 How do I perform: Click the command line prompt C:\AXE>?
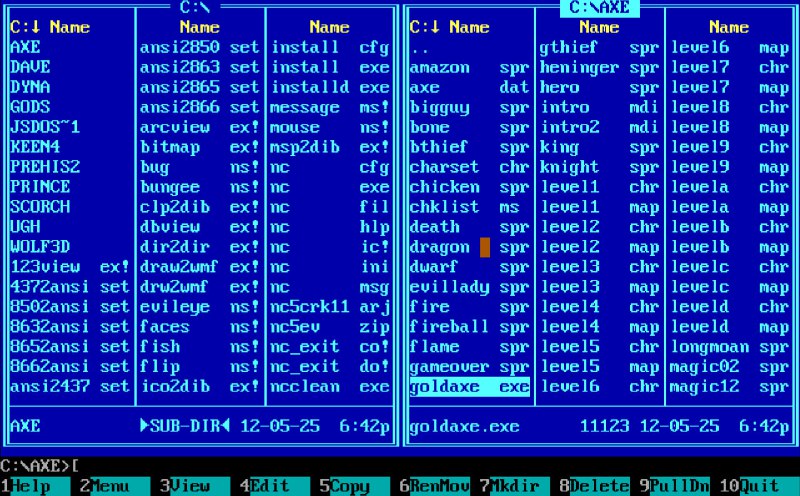pos(35,466)
